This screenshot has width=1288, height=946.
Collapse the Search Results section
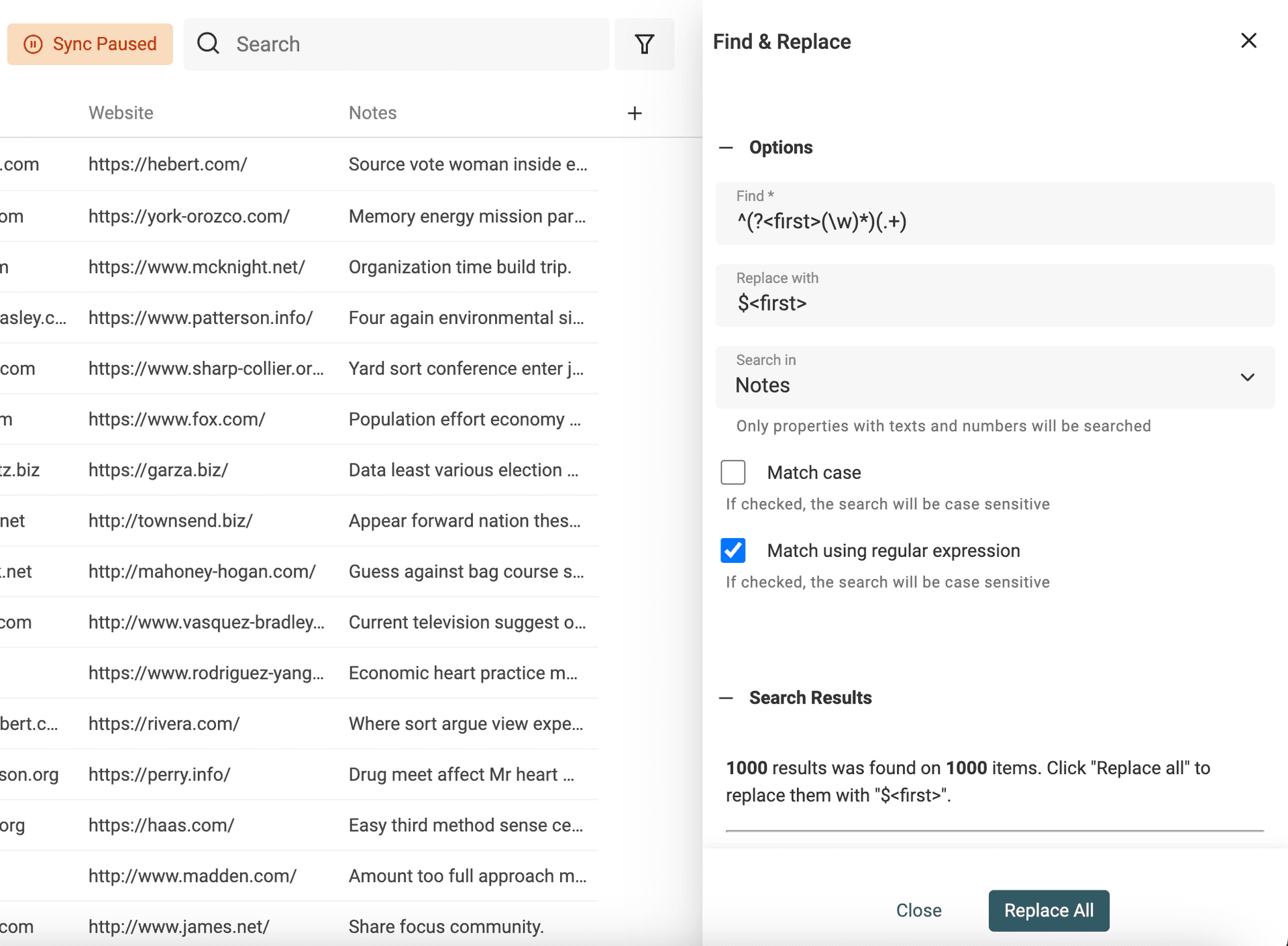pyautogui.click(x=726, y=698)
